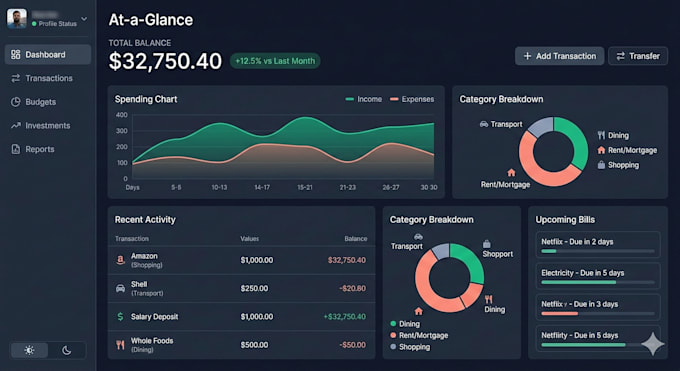
Task: Click the 14-17 day label on chart axis
Action: [262, 187]
